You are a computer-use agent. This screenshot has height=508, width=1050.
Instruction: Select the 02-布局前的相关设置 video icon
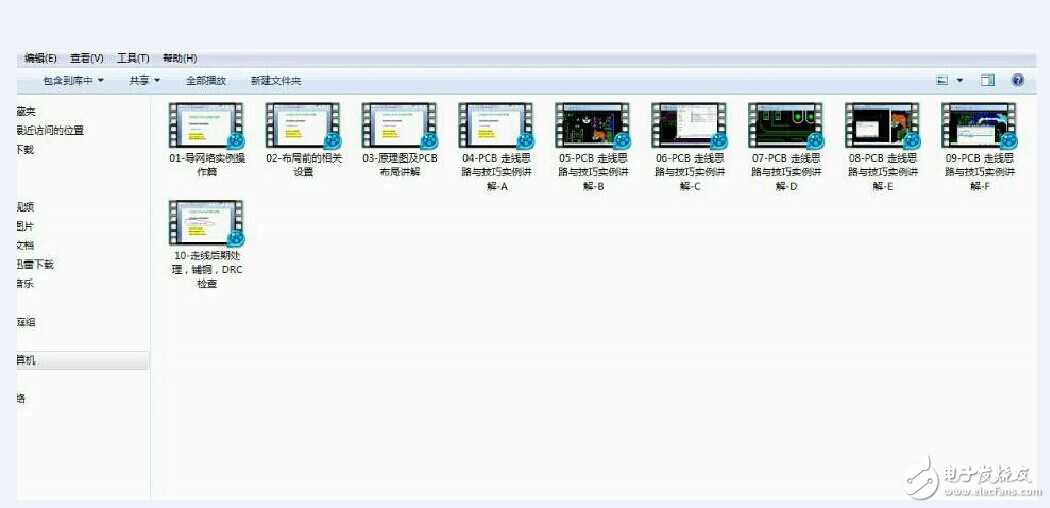pos(303,125)
